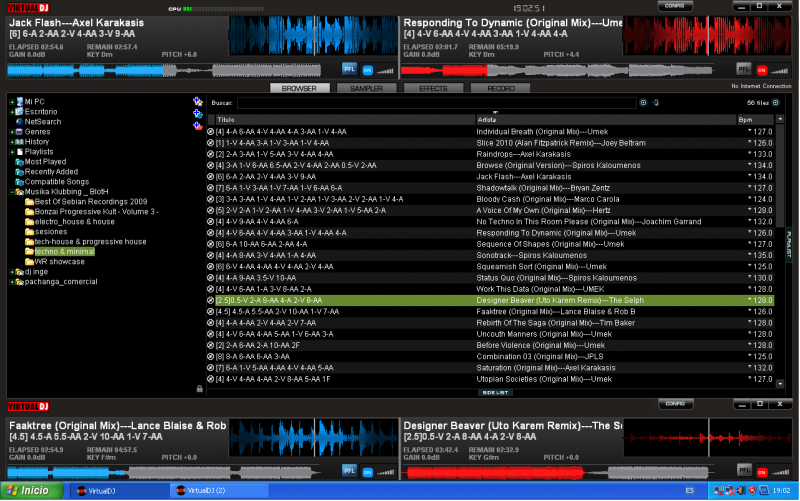Click the ES language indicator in taskbar

689,490
